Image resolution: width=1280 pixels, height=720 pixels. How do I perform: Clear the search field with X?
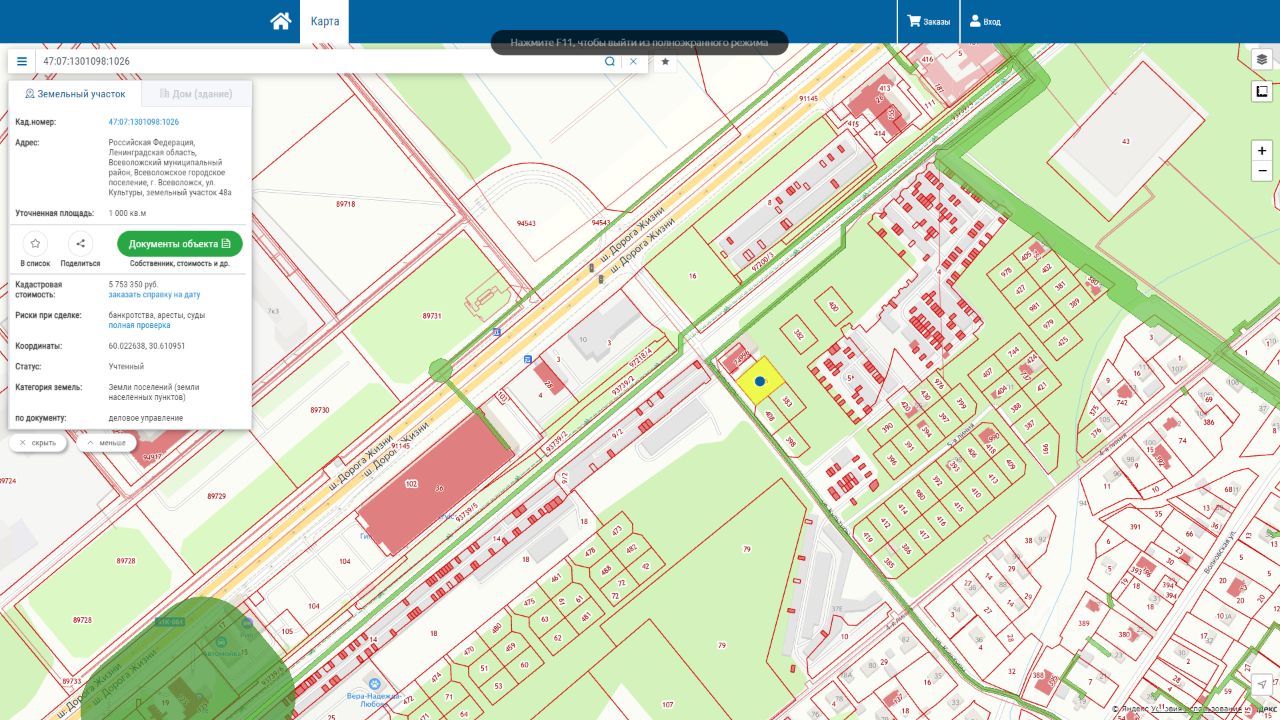coord(633,61)
